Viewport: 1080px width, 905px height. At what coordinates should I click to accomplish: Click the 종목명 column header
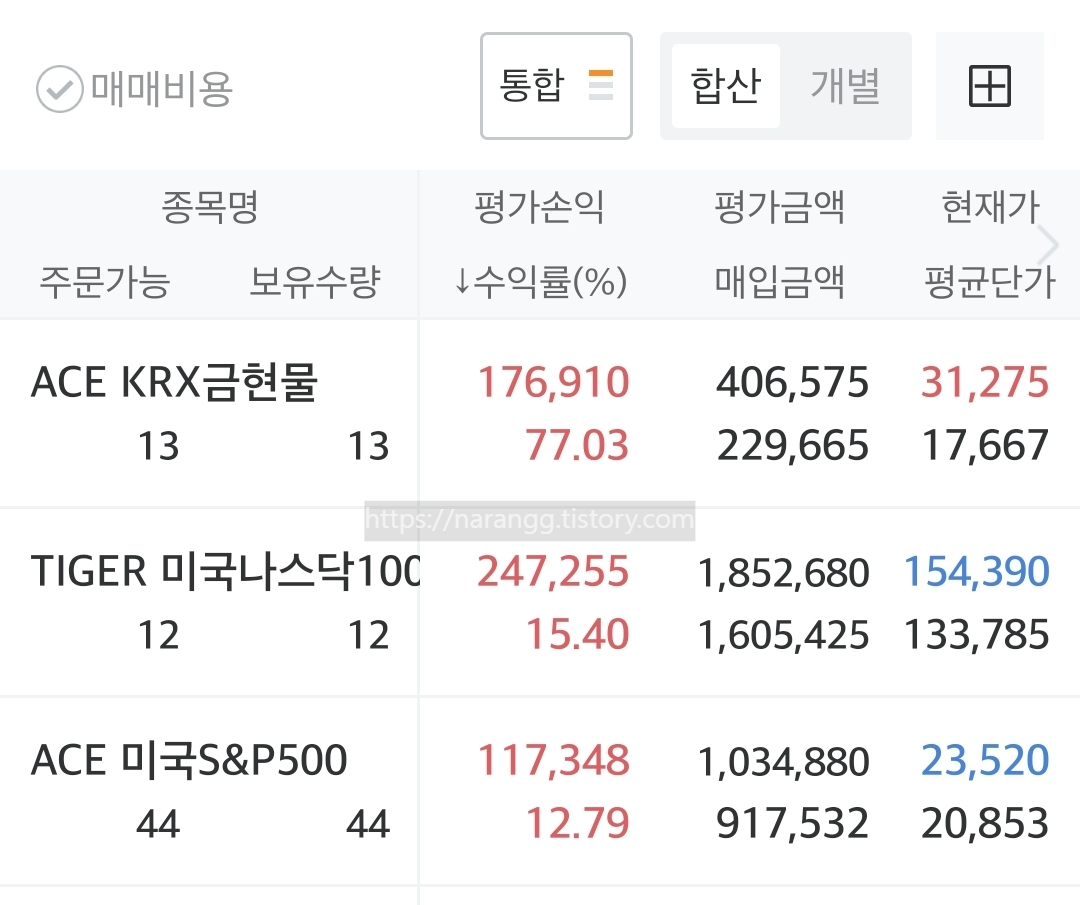[210, 207]
